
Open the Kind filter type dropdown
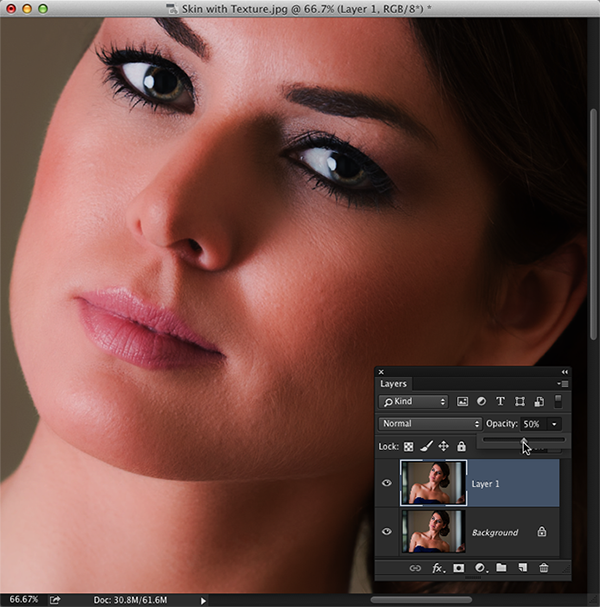click(x=414, y=402)
